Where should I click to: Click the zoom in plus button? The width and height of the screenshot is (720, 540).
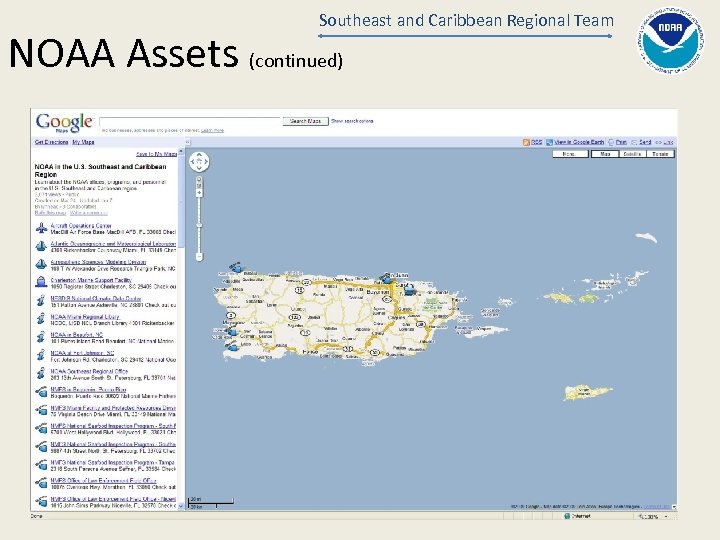tap(199, 194)
